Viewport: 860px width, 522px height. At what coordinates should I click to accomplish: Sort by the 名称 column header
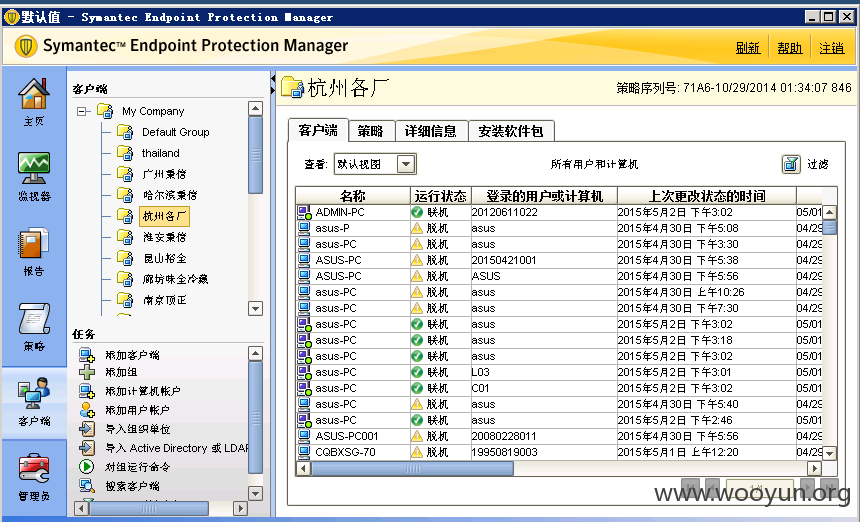pos(353,196)
